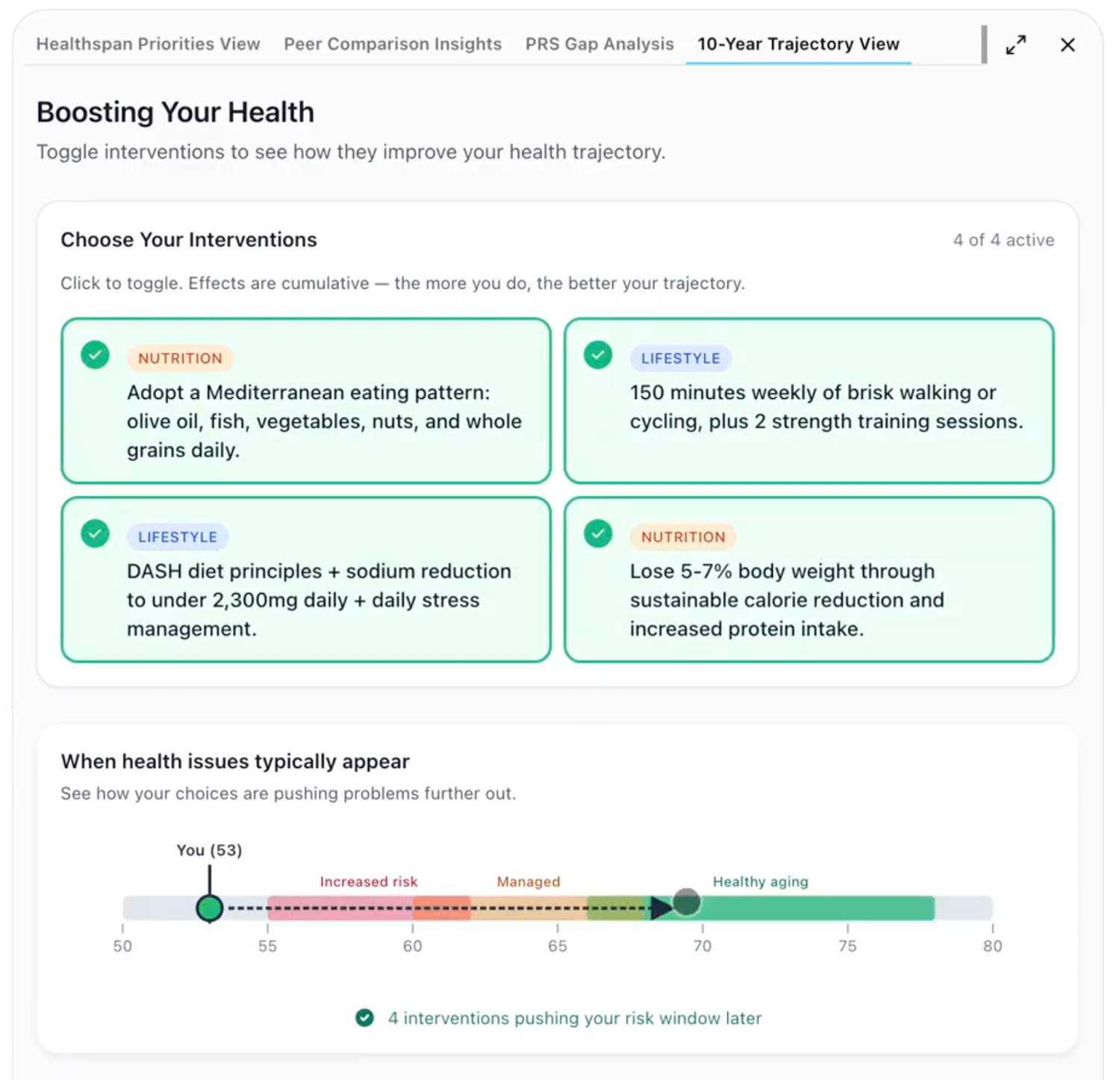1120x1080 pixels.
Task: Click the NUTRITION tag on body weight card
Action: (x=683, y=537)
